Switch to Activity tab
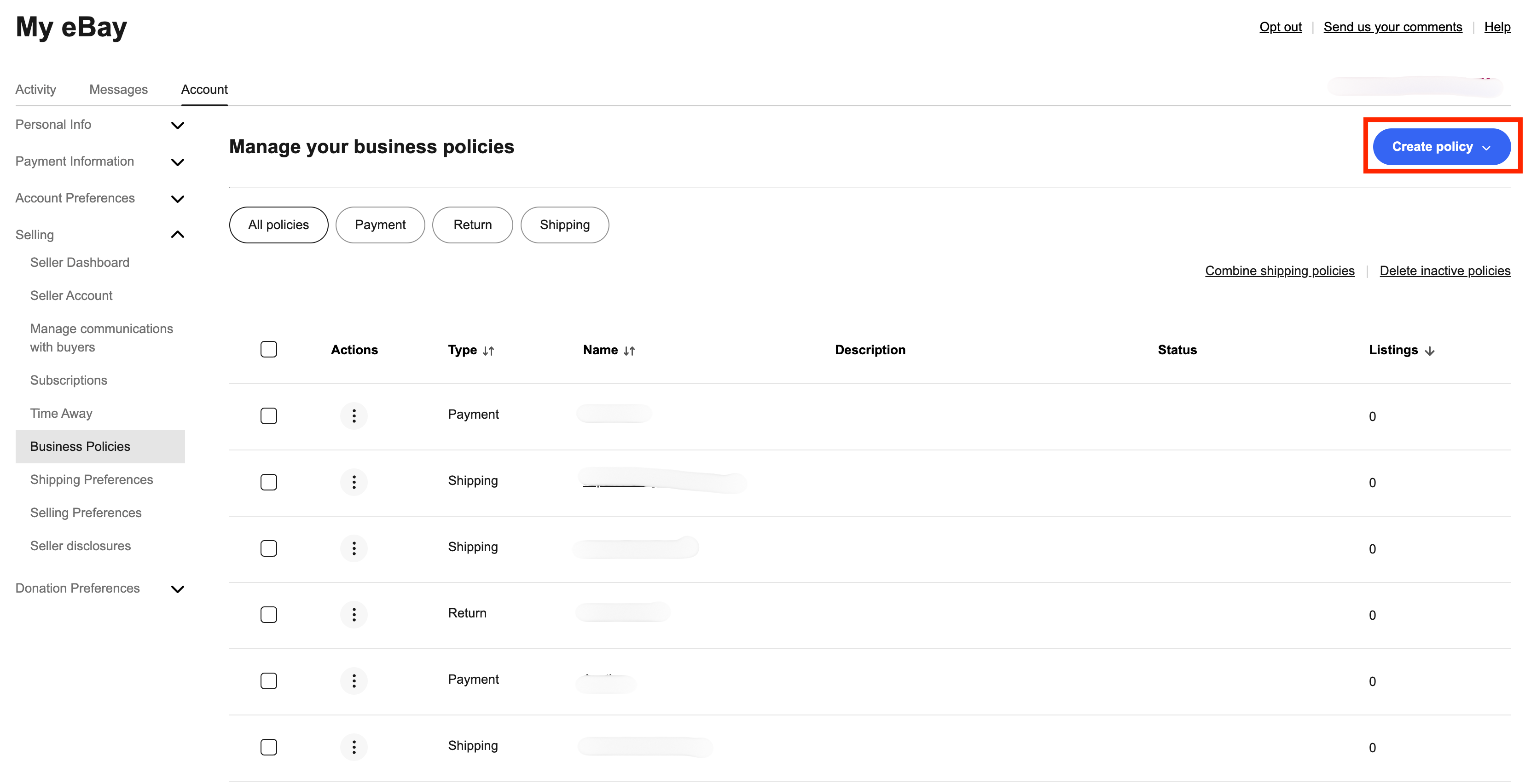Image resolution: width=1531 pixels, height=784 pixels. click(x=35, y=90)
